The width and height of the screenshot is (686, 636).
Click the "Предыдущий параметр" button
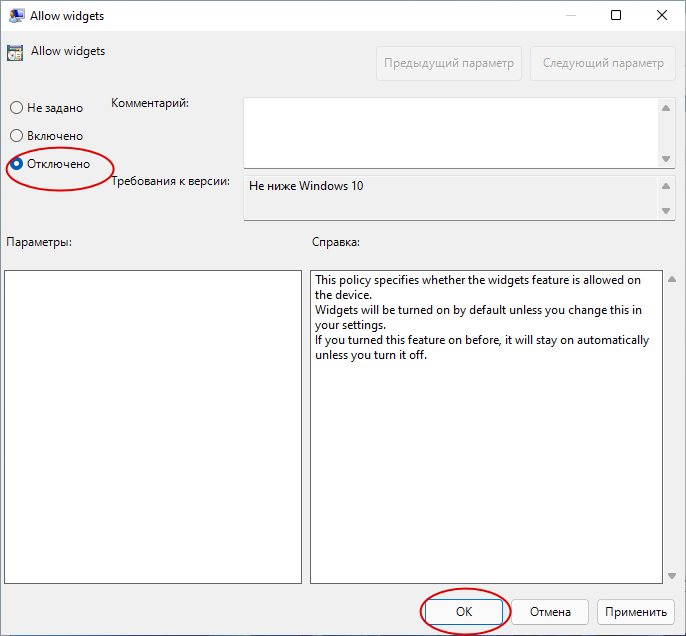[x=449, y=63]
